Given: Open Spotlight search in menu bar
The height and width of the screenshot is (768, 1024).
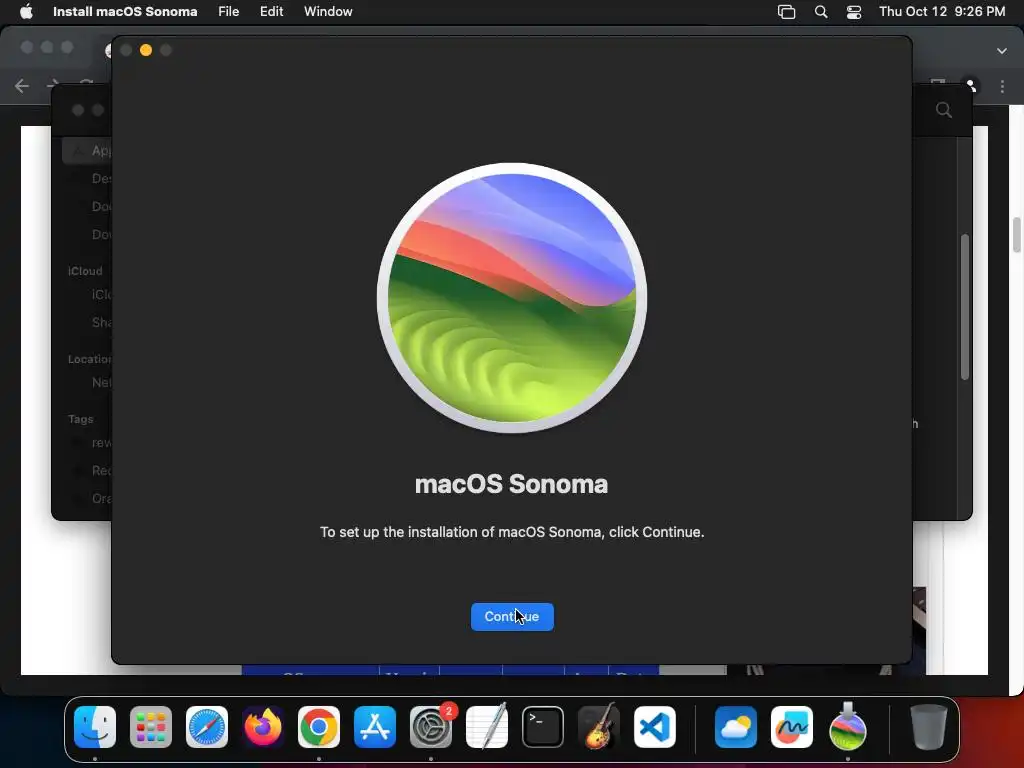Looking at the screenshot, I should (821, 12).
